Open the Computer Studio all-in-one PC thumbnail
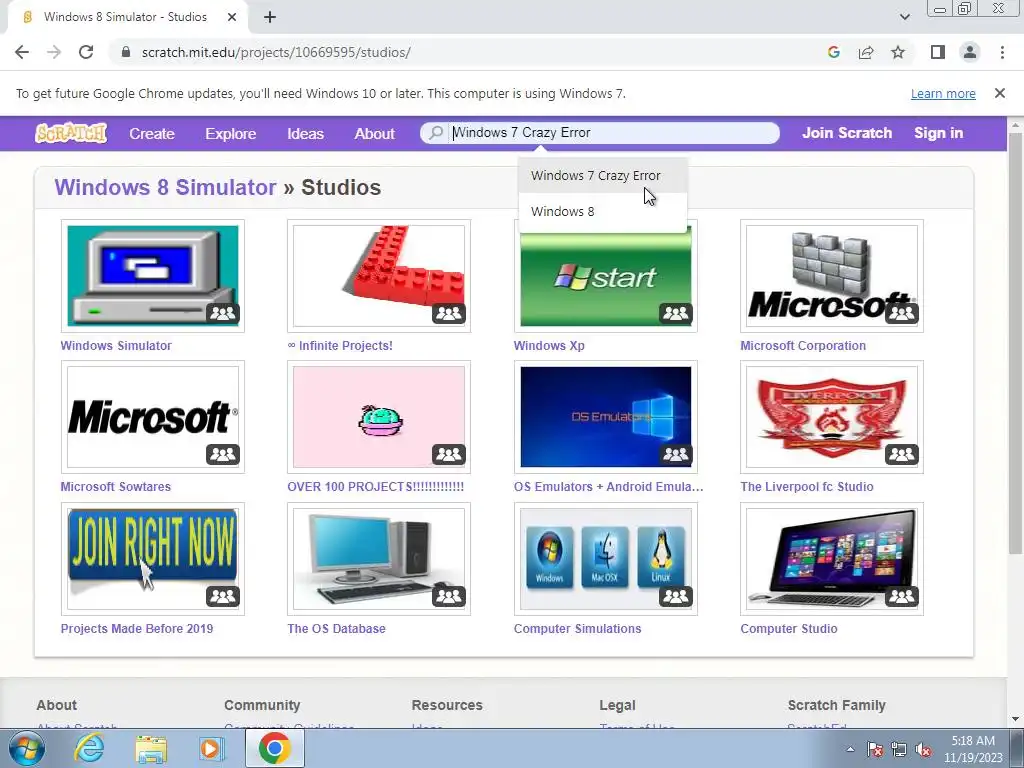This screenshot has height=768, width=1024. [832, 559]
